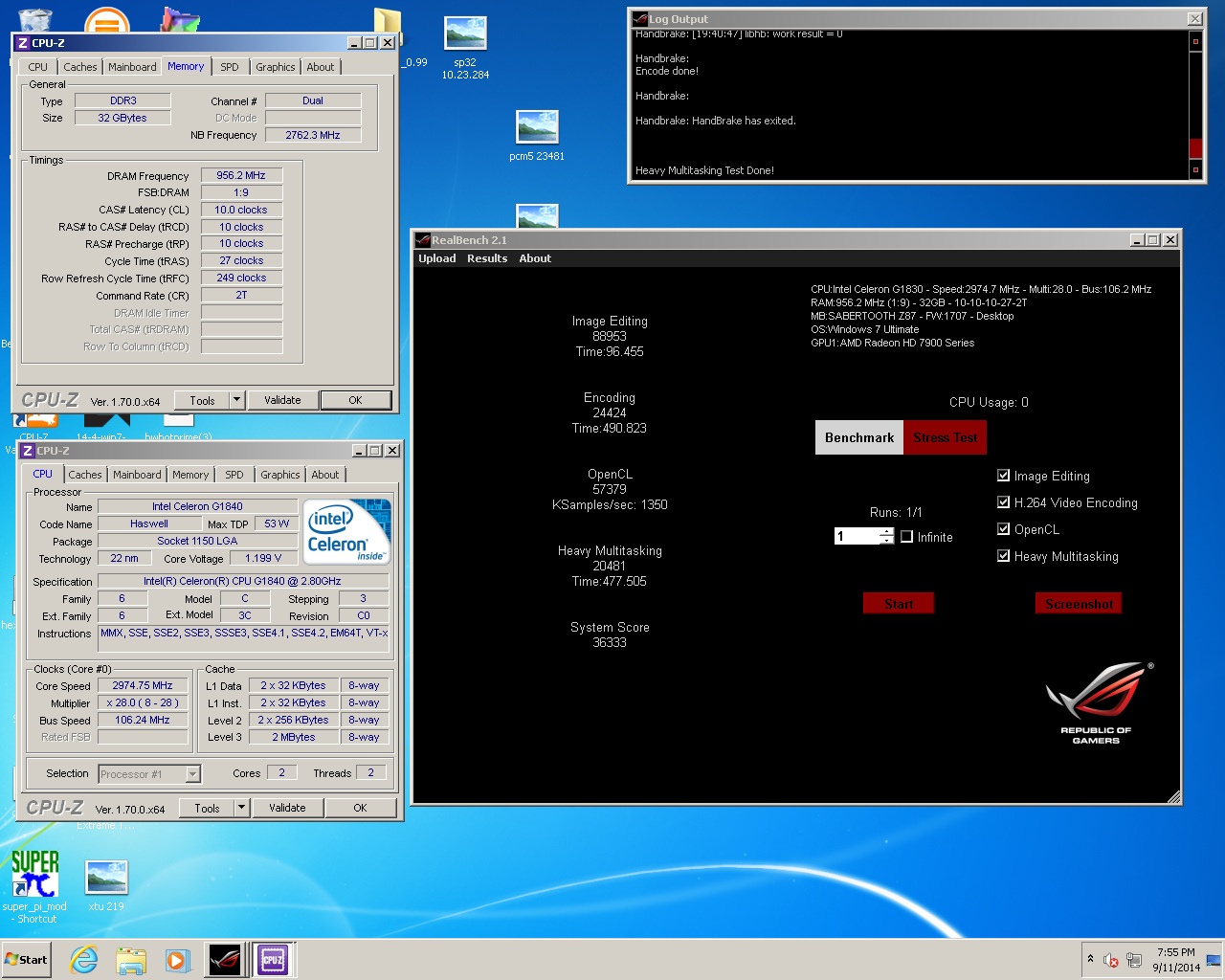
Task: Open the Tools dropdown arrow in the CPU window
Action: (x=242, y=808)
